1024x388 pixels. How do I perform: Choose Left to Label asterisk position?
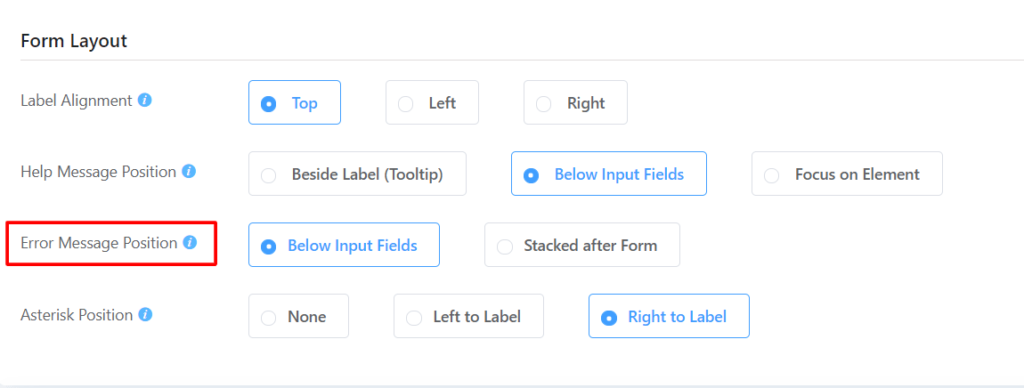(x=468, y=316)
